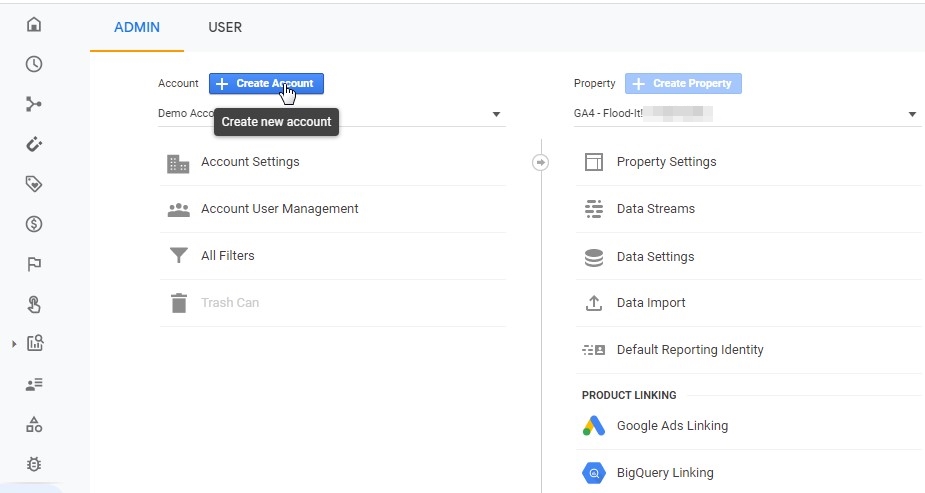Viewport: 925px width, 493px height.
Task: Click the BigQuery hexagon icon
Action: coord(594,473)
